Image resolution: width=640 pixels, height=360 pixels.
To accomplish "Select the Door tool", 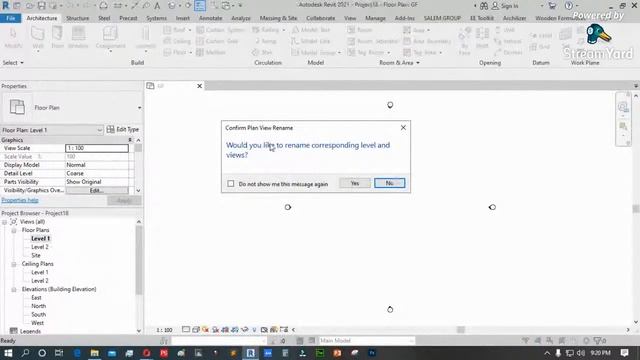I will pyautogui.click(x=58, y=38).
